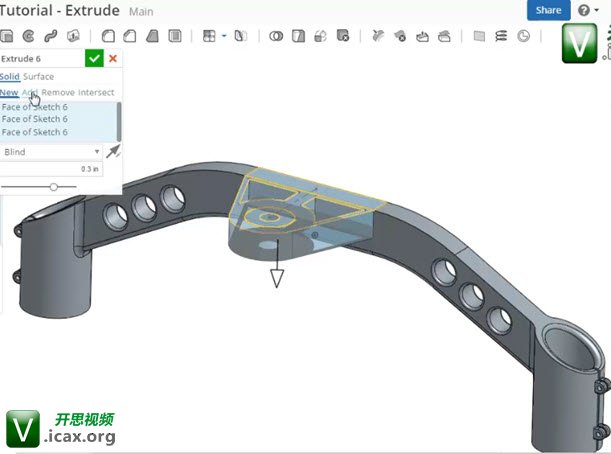The image size is (611, 454).
Task: Select the Shell tool
Action: pyautogui.click(x=175, y=36)
